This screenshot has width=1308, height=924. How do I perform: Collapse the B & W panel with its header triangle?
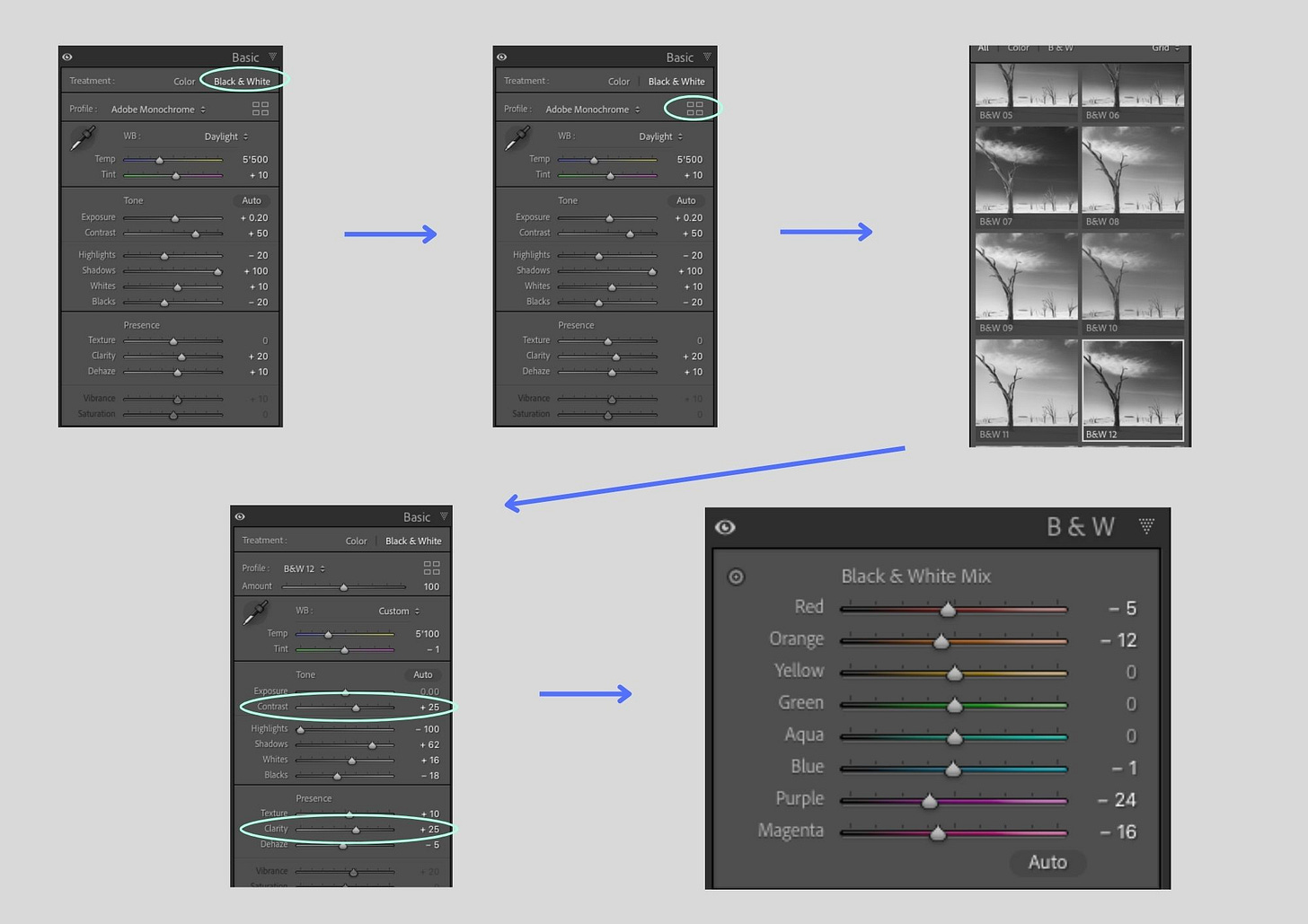[x=1146, y=526]
